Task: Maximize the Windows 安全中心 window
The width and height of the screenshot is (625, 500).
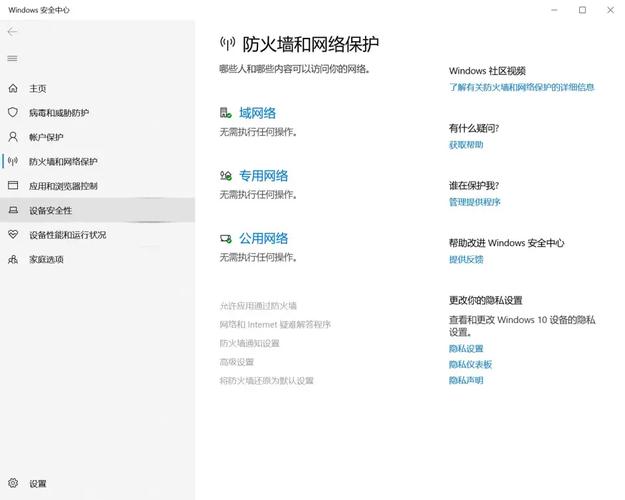Action: (x=582, y=10)
